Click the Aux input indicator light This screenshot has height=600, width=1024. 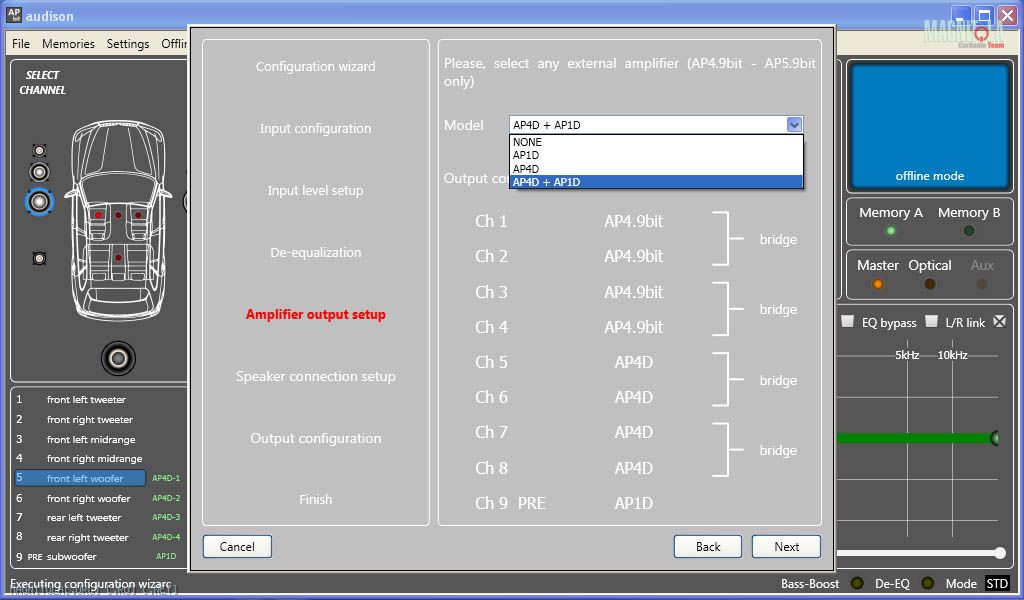[982, 284]
